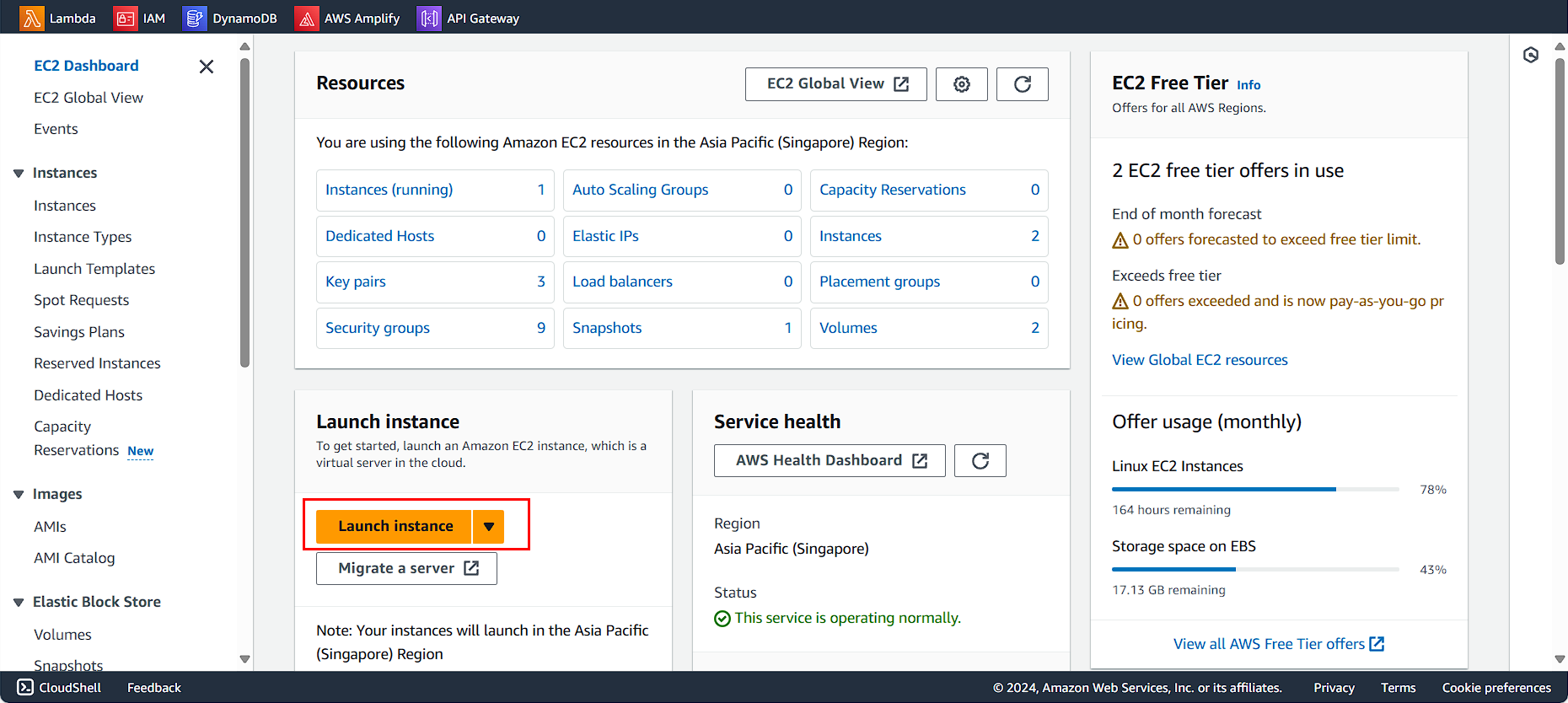Select Spot Requests in the sidebar
The height and width of the screenshot is (703, 1568).
click(82, 300)
